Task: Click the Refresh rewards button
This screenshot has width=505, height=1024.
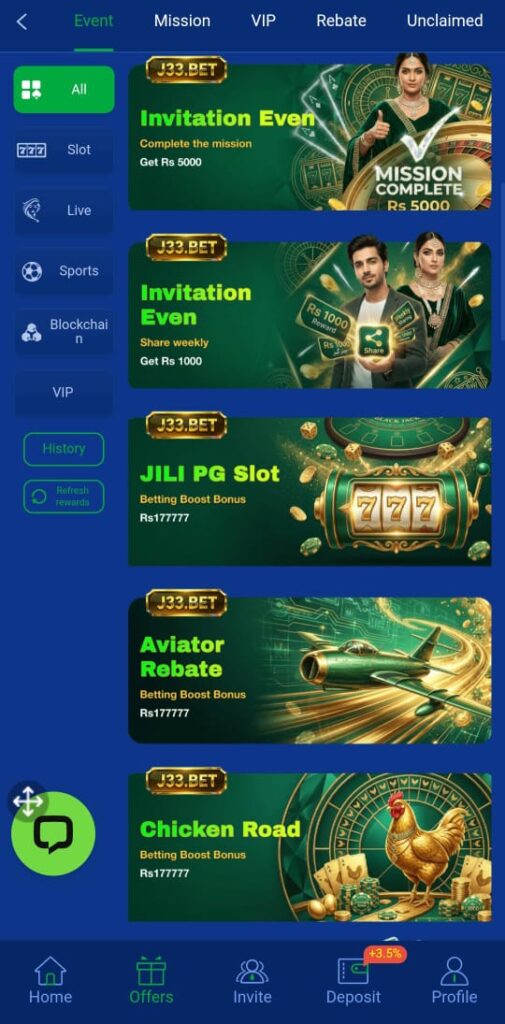Action: pos(64,496)
